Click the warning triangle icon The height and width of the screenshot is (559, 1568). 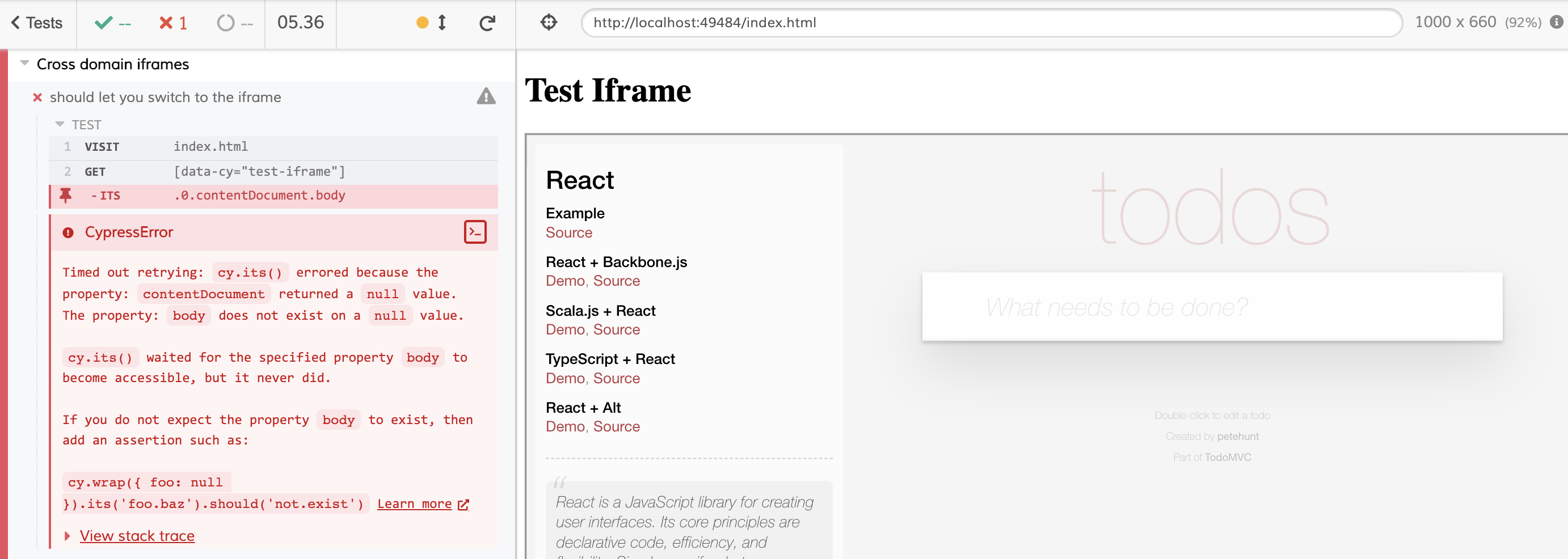click(x=486, y=96)
